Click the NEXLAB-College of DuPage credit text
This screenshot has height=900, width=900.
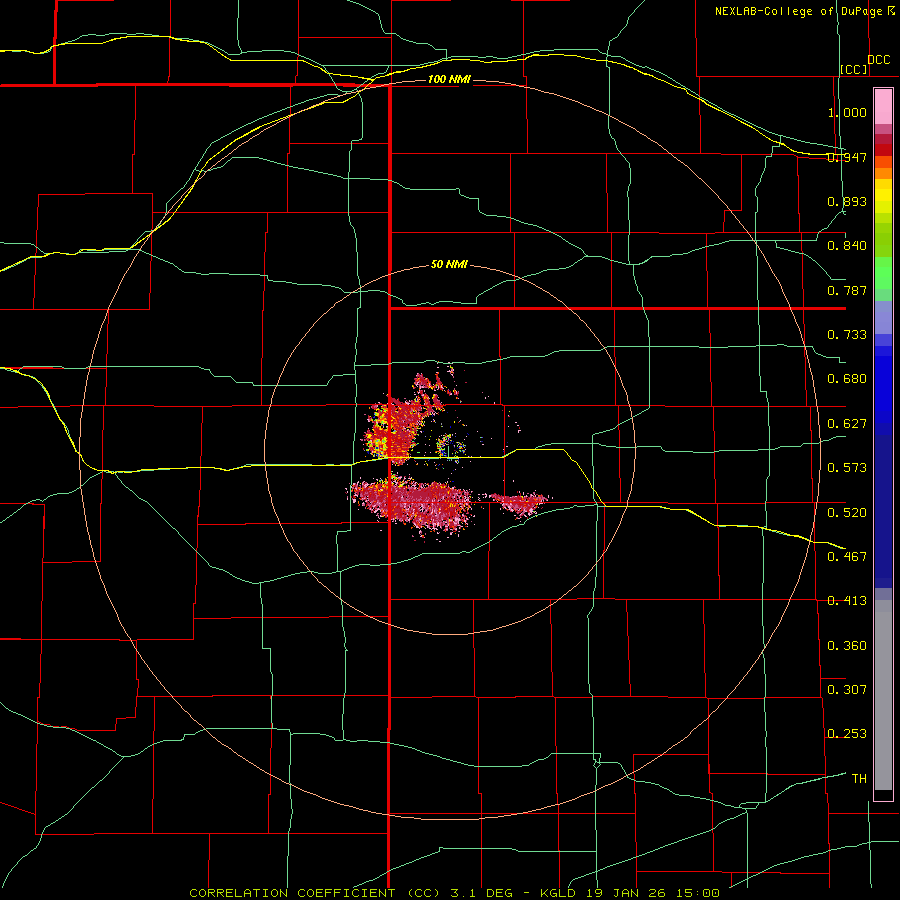click(804, 11)
